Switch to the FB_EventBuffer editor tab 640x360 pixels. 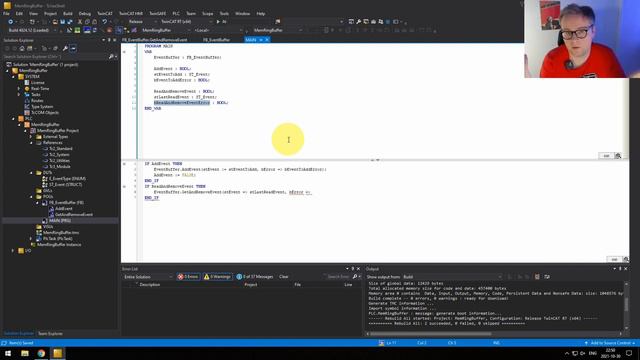click(217, 40)
